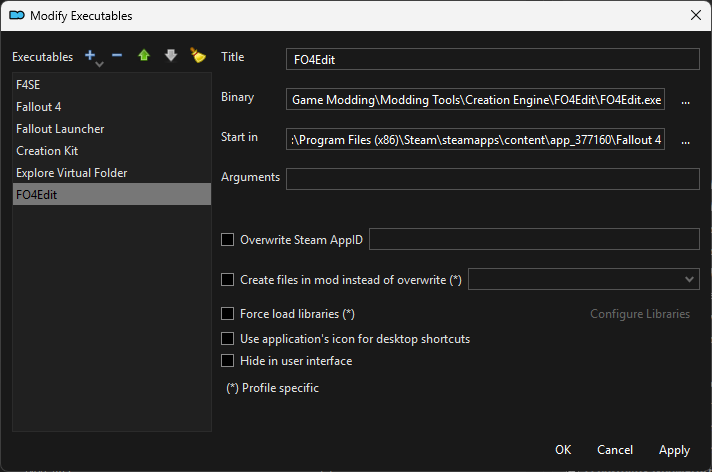Browse for Start in folder ellipsis

pos(685,140)
